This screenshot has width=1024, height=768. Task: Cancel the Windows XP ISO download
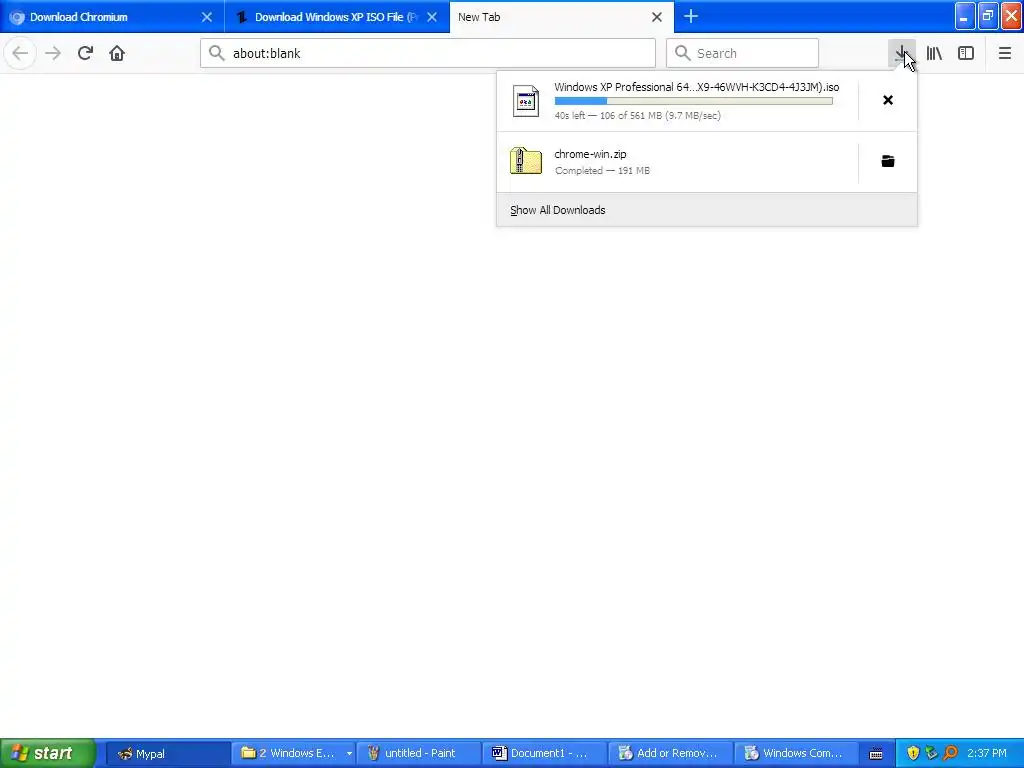[x=888, y=100]
